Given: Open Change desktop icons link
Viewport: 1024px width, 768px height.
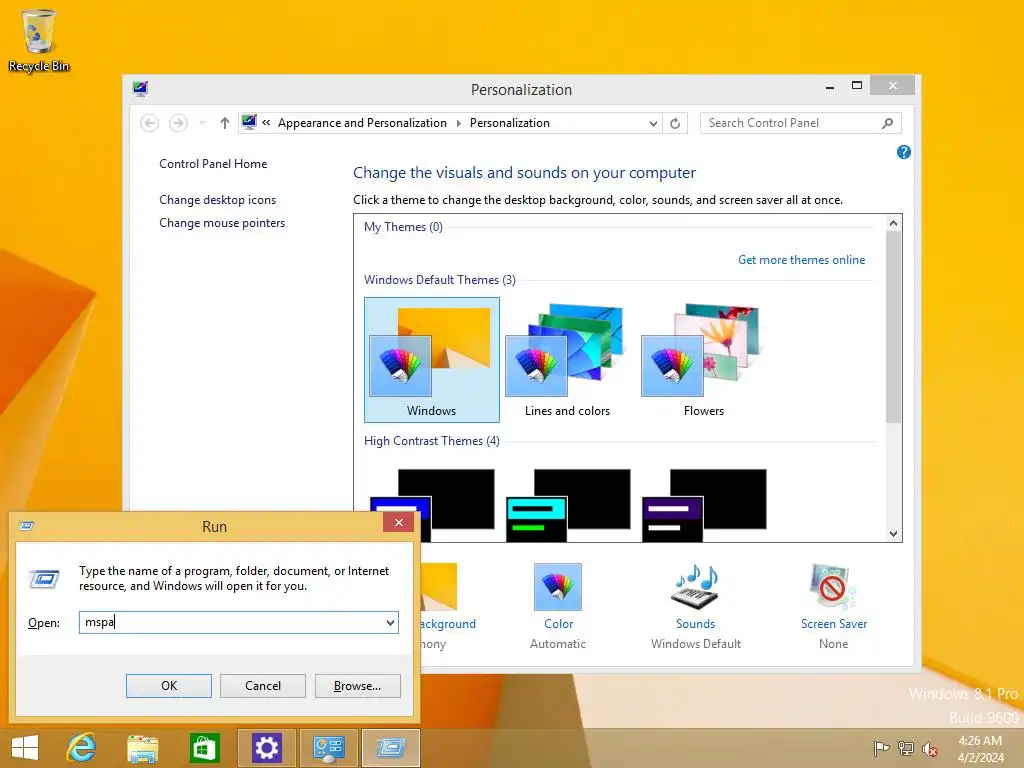Looking at the screenshot, I should [217, 200].
